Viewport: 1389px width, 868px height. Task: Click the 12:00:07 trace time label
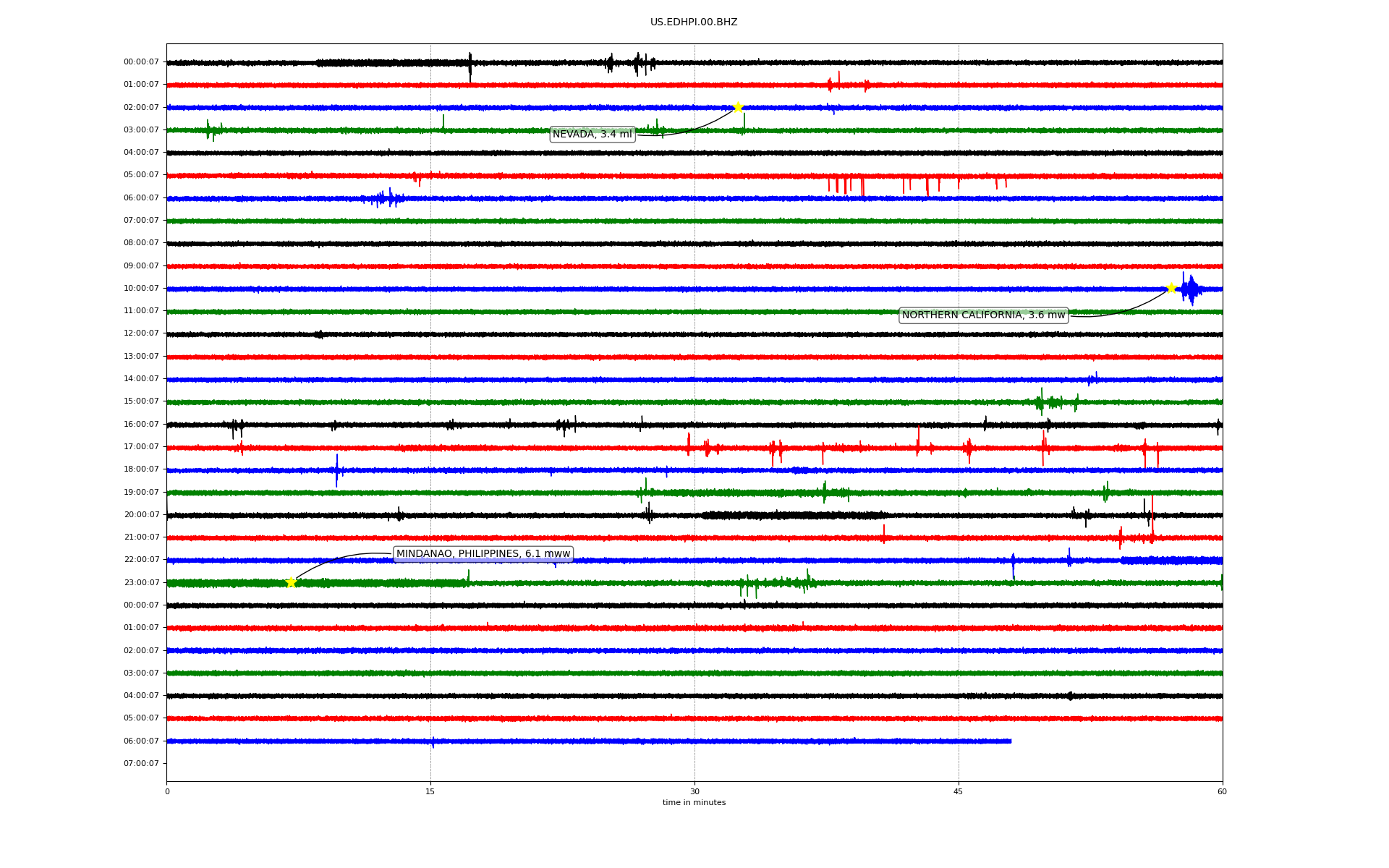141,333
